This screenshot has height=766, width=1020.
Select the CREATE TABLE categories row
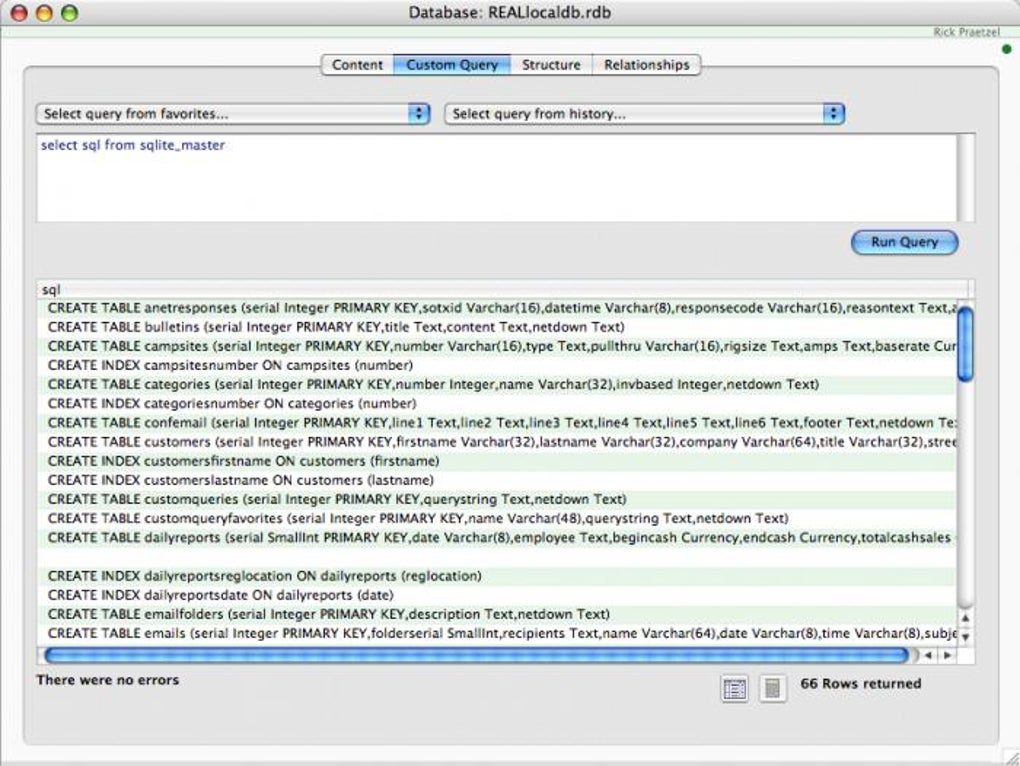(x=497, y=384)
